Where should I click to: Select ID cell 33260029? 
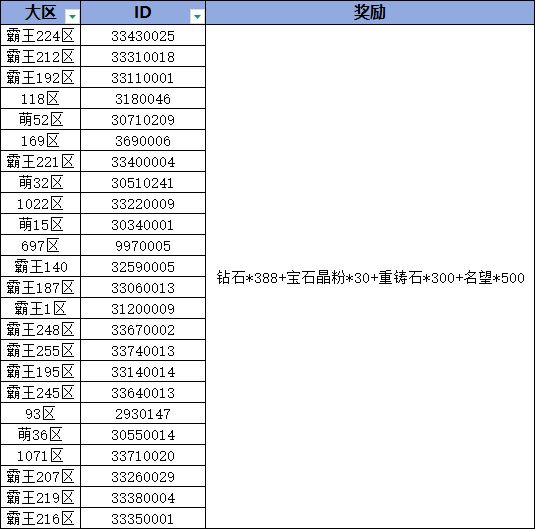coord(143,476)
